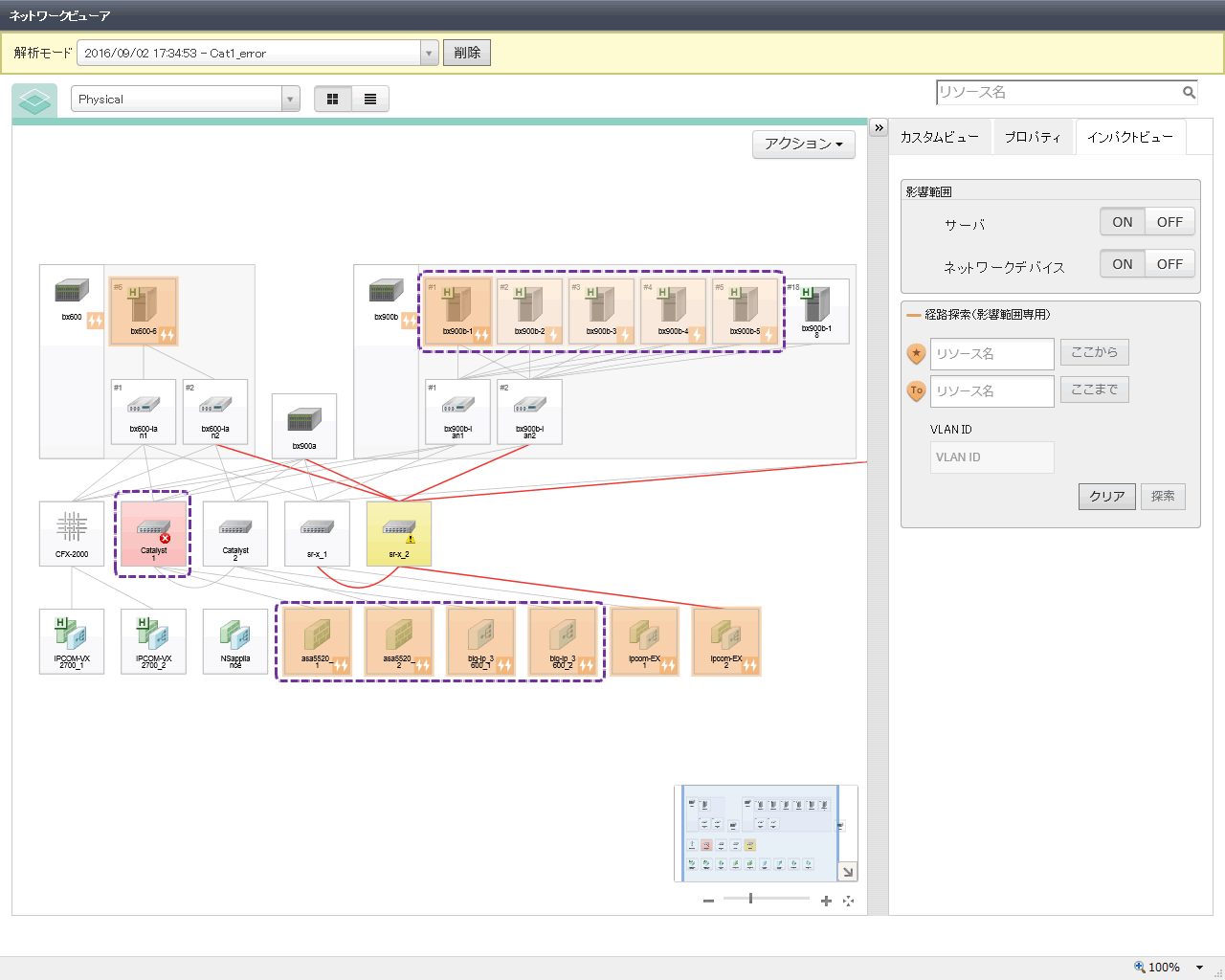Collapse the 経路探索 section
The image size is (1225, 980).
914,315
